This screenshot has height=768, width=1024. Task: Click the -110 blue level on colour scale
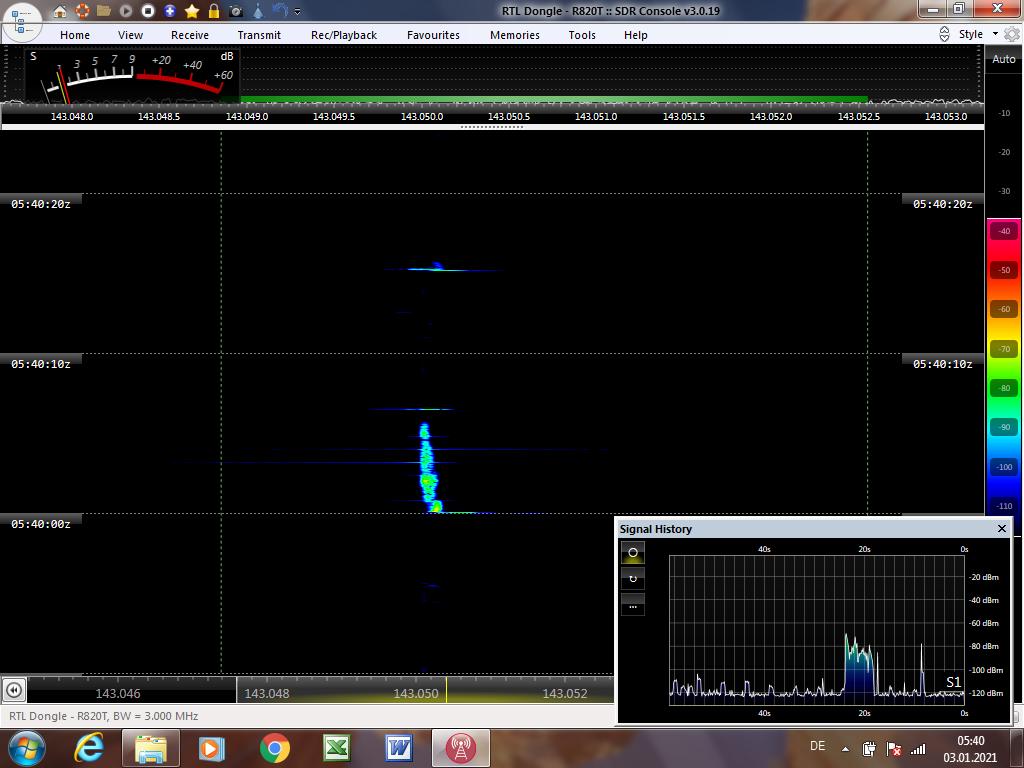tap(1004, 506)
